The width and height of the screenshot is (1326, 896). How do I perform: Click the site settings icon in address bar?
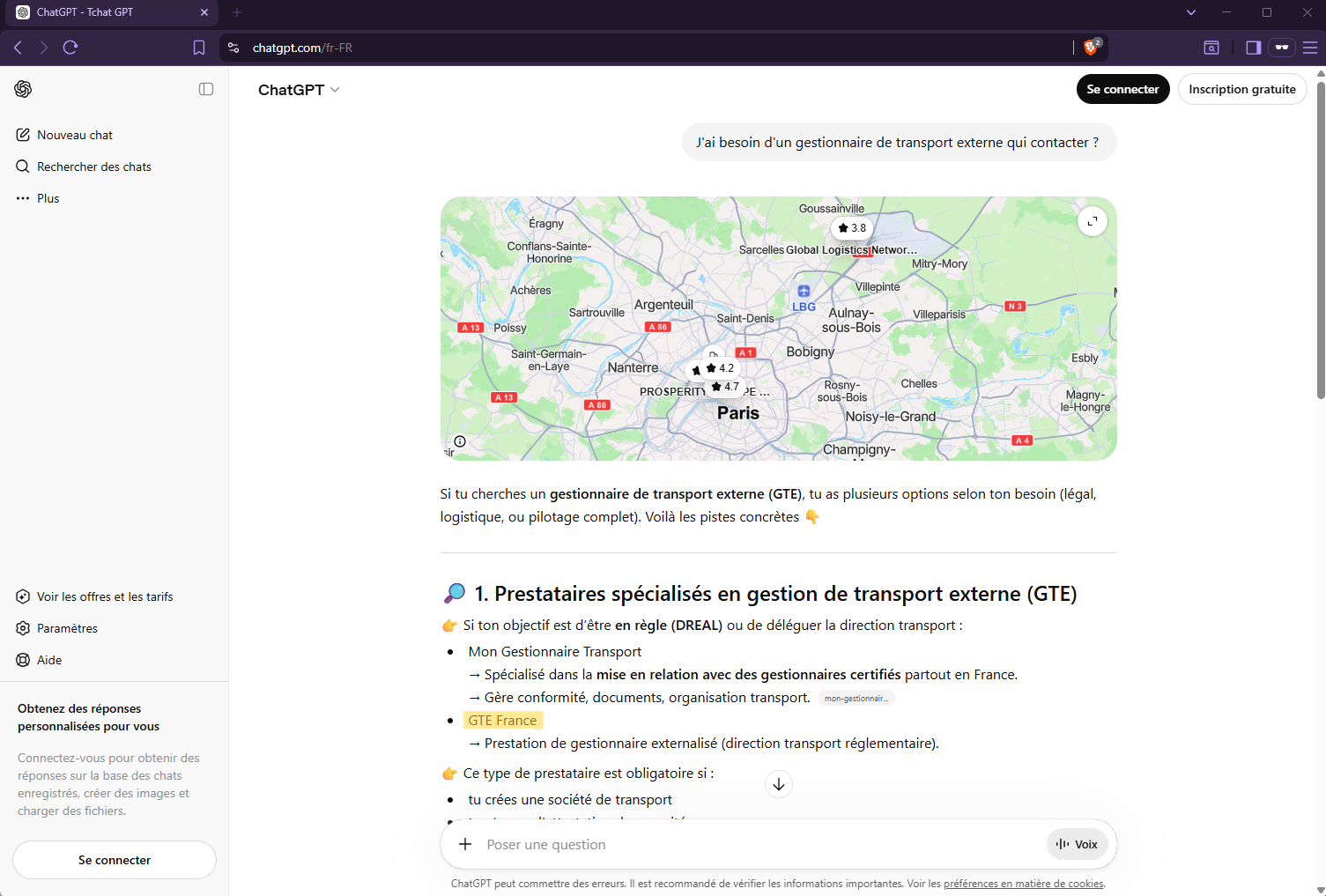point(233,48)
